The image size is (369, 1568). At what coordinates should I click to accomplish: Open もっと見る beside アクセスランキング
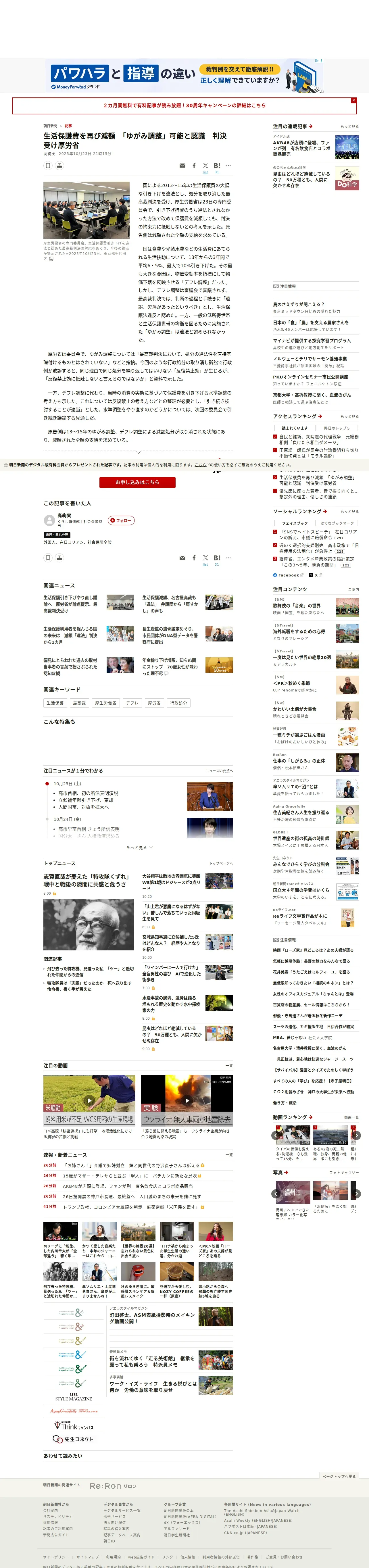(x=349, y=416)
